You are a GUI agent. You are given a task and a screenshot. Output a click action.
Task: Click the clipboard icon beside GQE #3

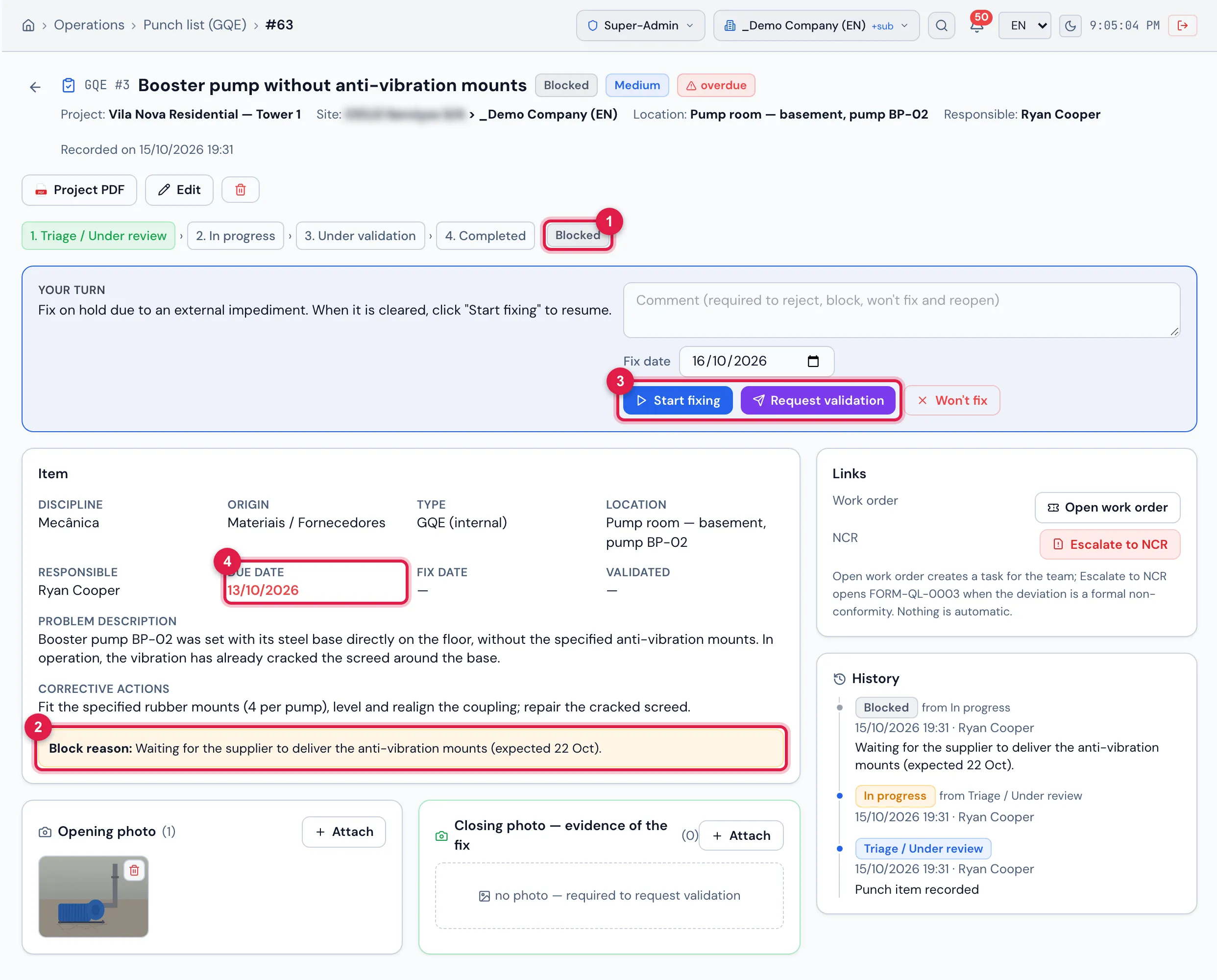click(68, 85)
